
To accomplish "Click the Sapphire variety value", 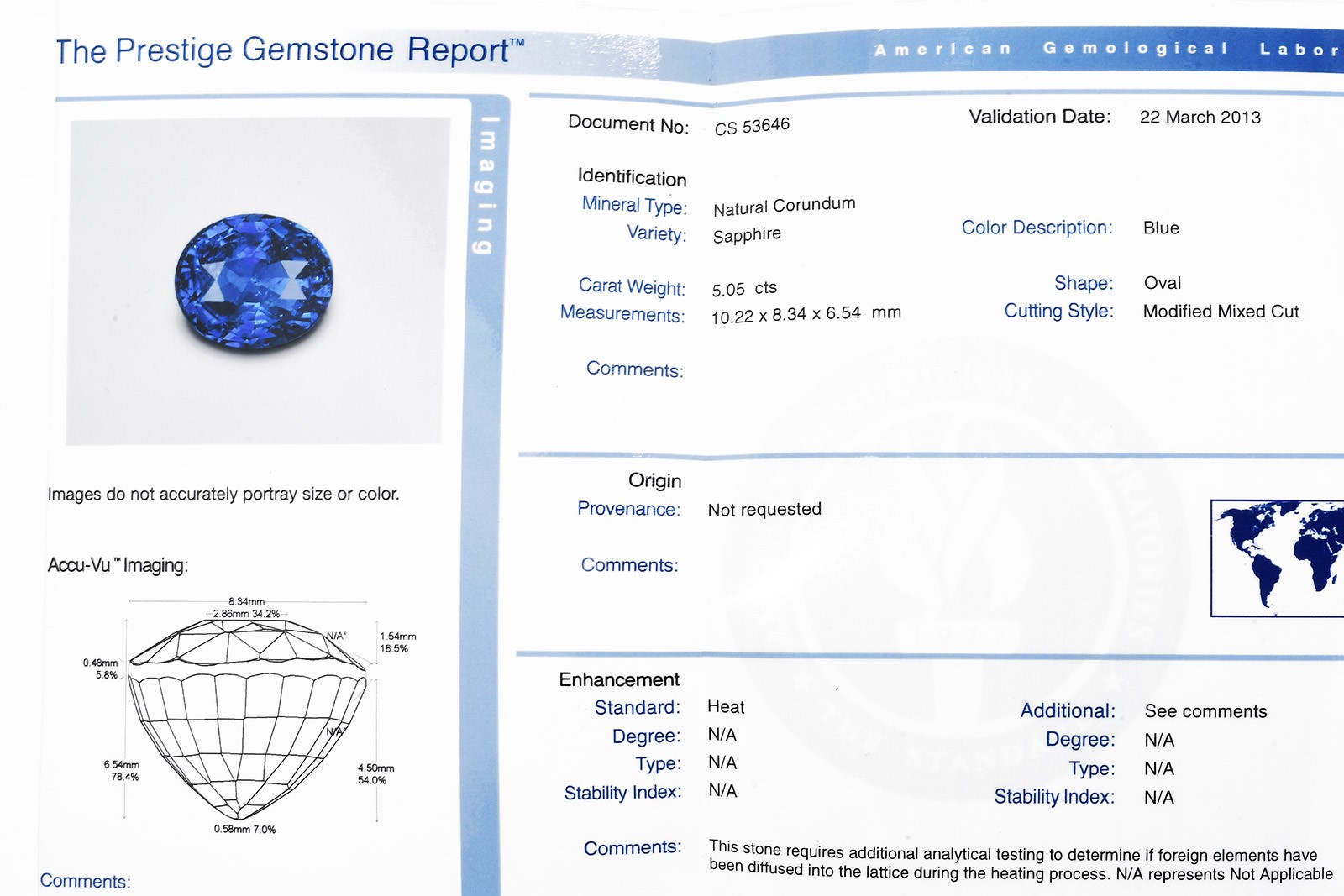I will coord(747,235).
